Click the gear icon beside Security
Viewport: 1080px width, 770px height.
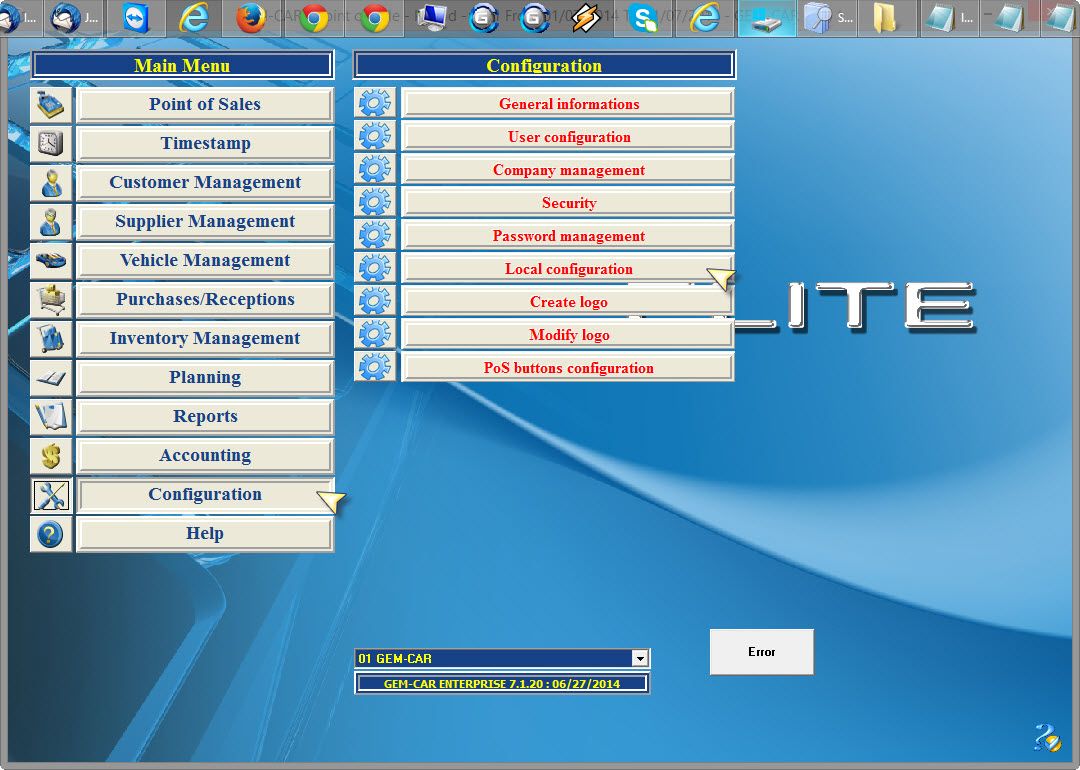pyautogui.click(x=375, y=202)
